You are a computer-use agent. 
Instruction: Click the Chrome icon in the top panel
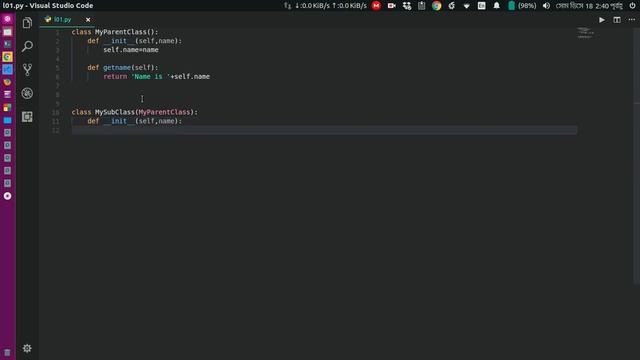(436, 6)
